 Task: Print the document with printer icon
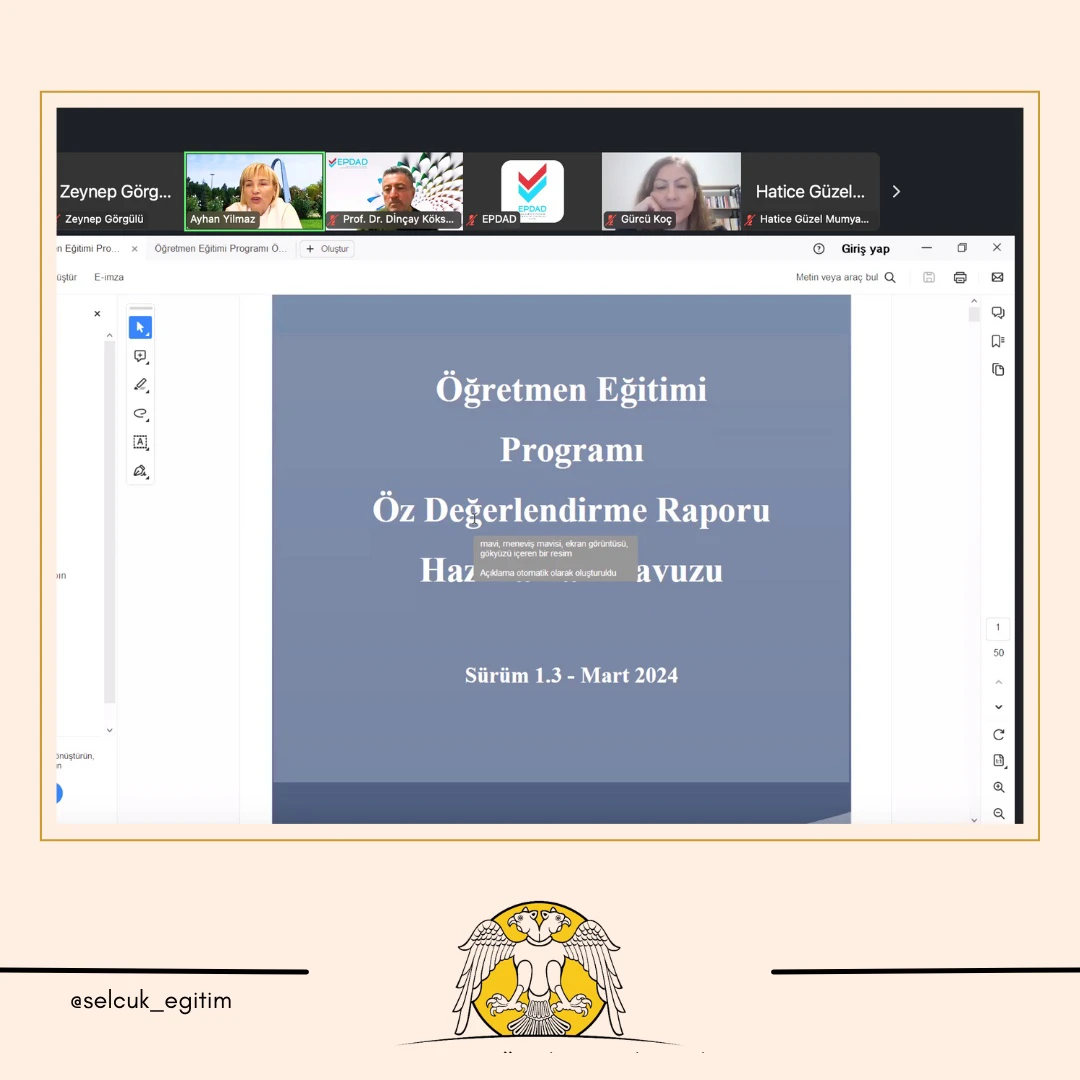point(960,278)
